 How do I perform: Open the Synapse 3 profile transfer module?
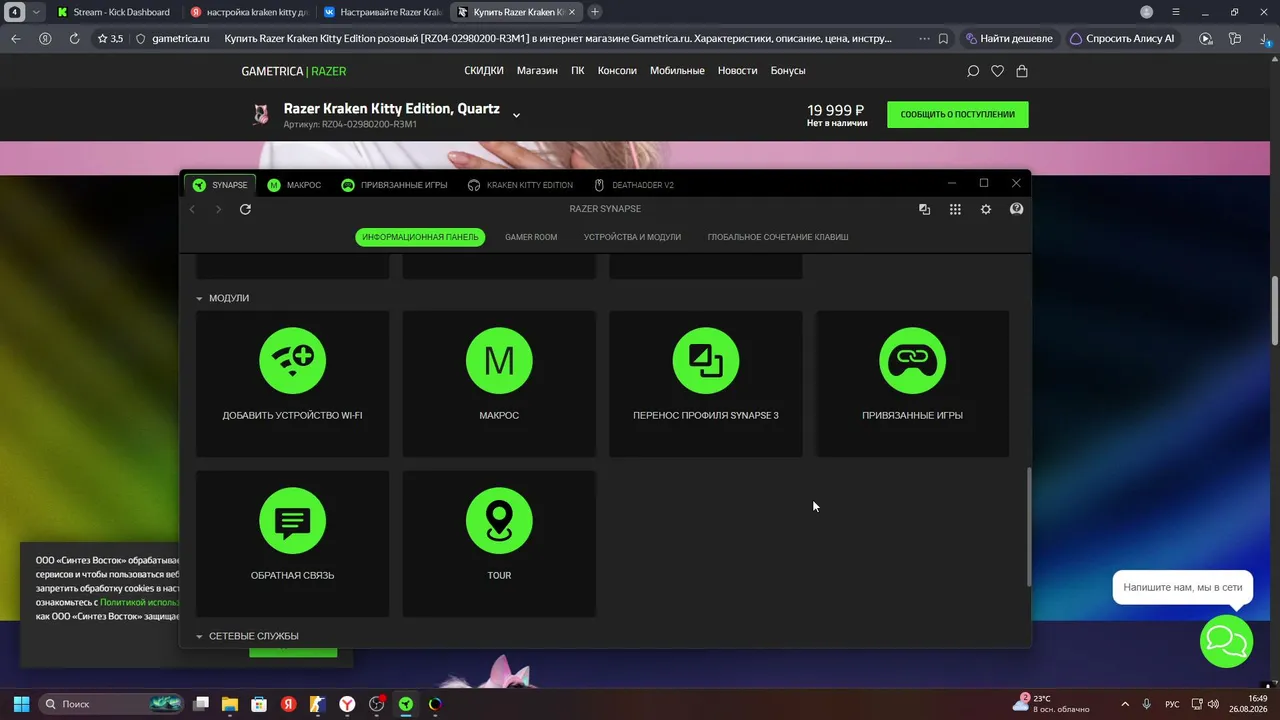[x=706, y=383]
